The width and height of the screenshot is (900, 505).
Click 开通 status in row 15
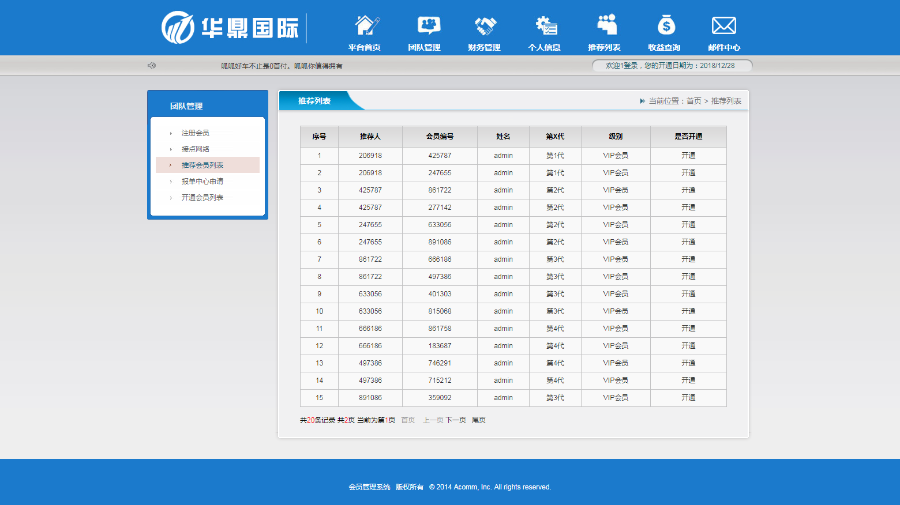click(688, 398)
